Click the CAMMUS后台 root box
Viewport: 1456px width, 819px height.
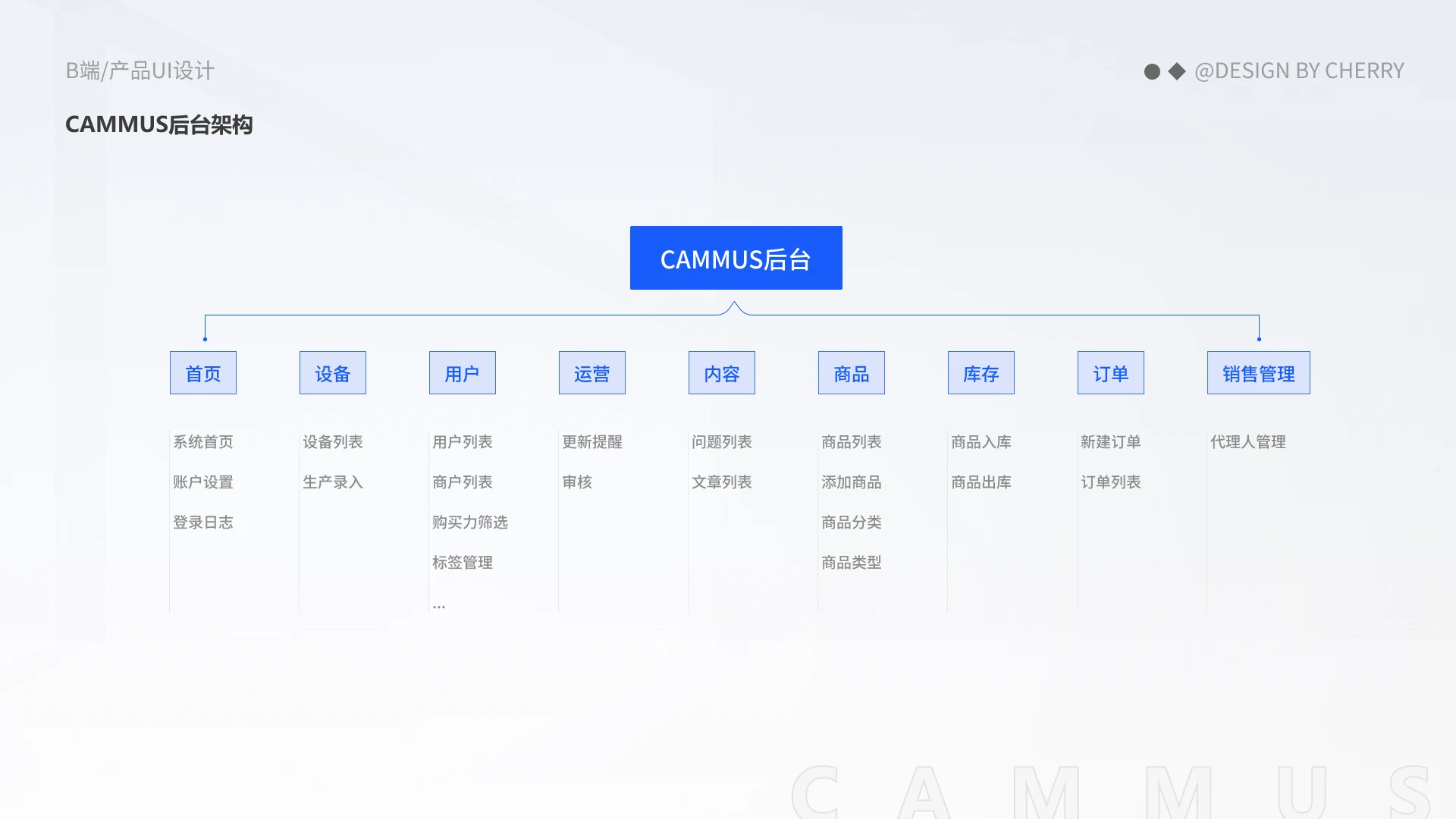(736, 258)
